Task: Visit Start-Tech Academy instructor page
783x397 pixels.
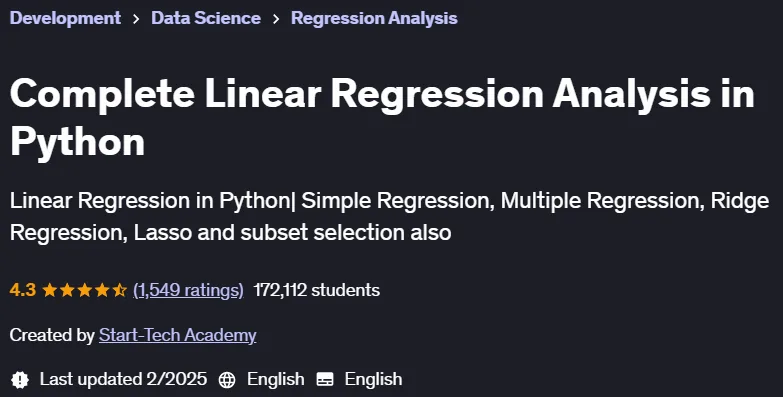Action: (177, 335)
